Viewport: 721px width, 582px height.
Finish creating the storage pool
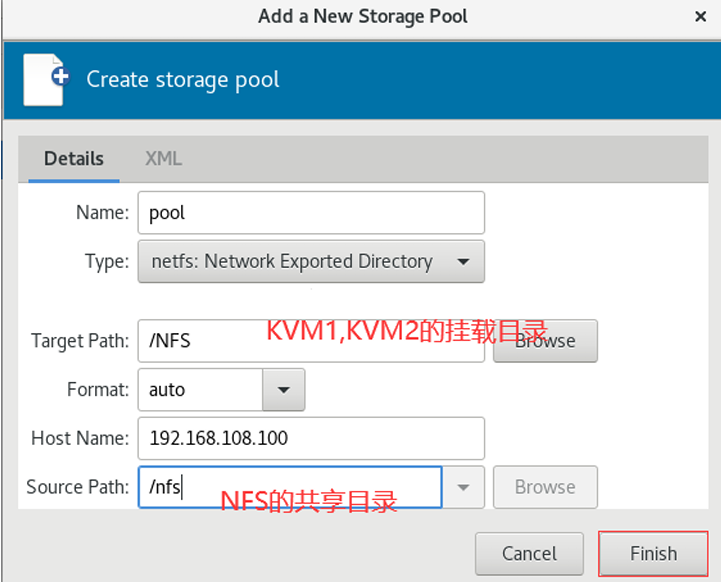(x=653, y=554)
